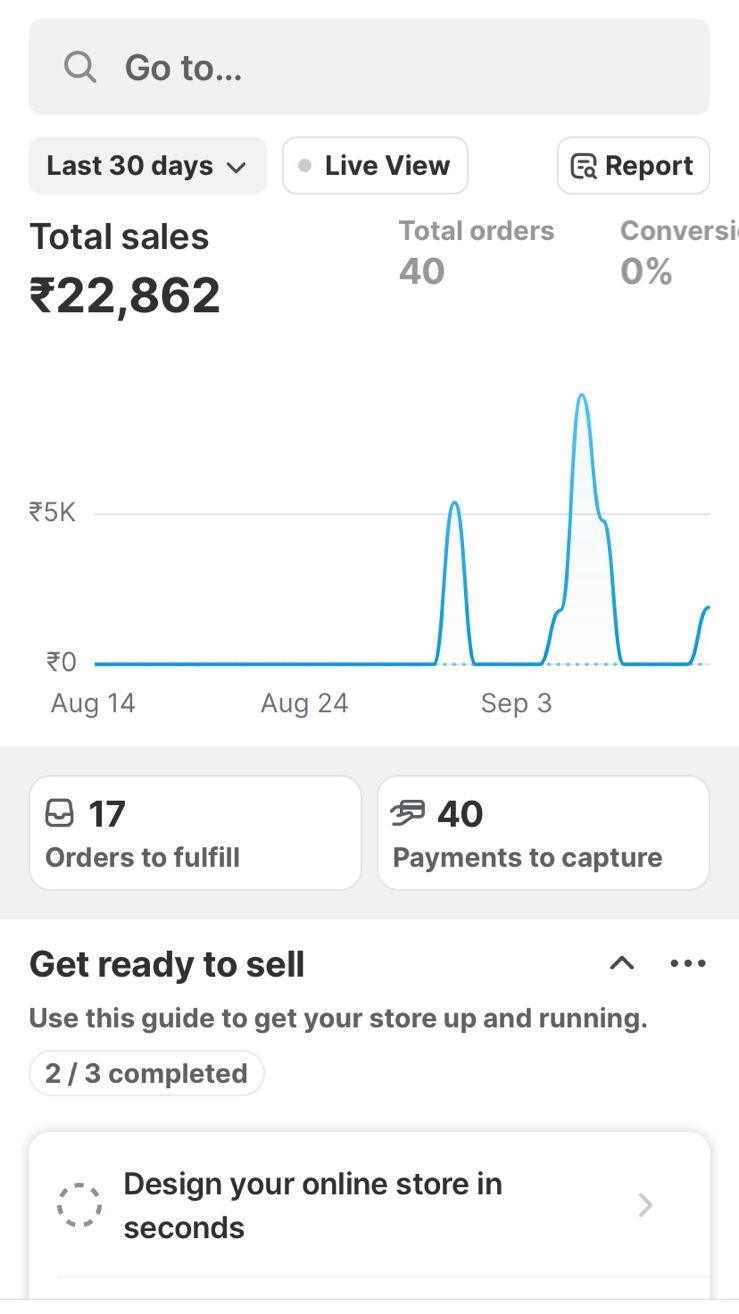Click the Live View button
The height and width of the screenshot is (1314, 739).
pos(375,166)
